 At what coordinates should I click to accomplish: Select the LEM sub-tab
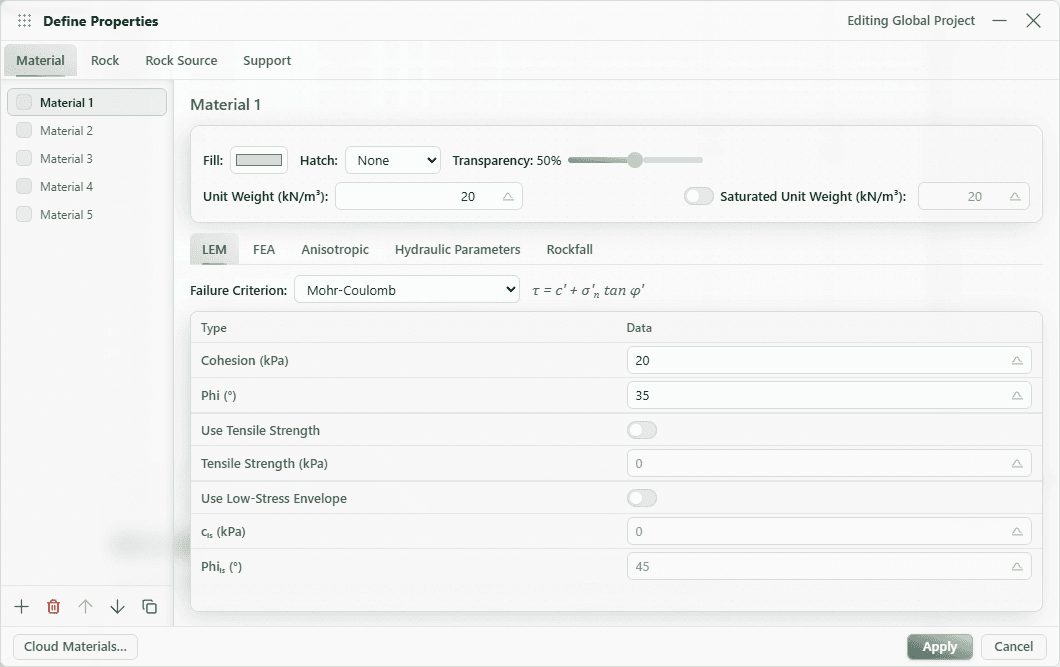[214, 249]
